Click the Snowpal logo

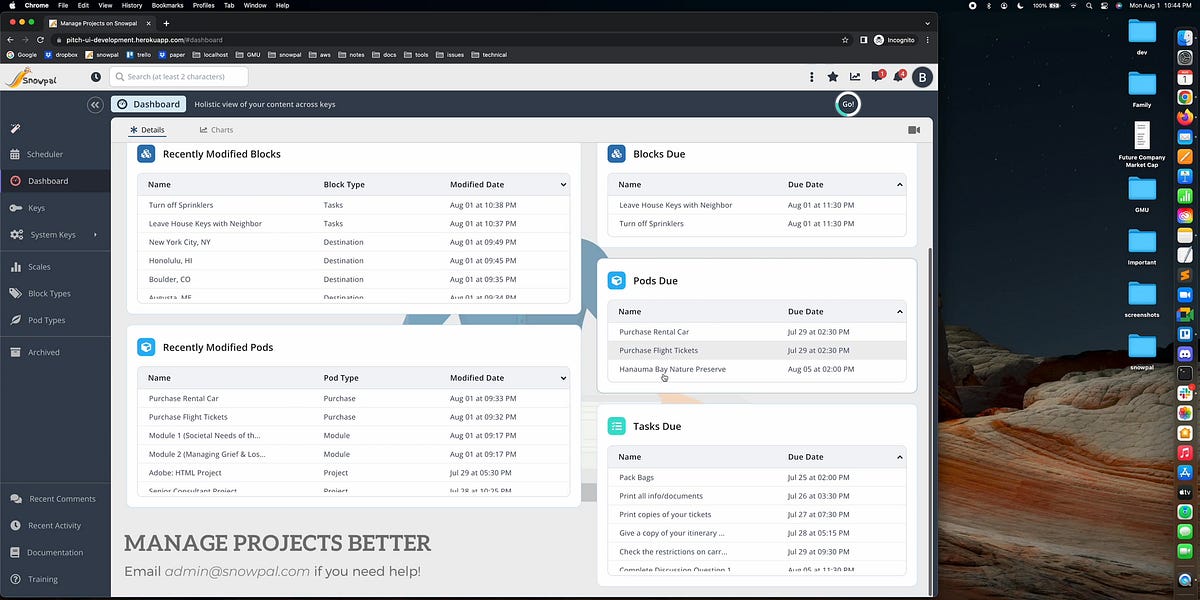pos(33,77)
